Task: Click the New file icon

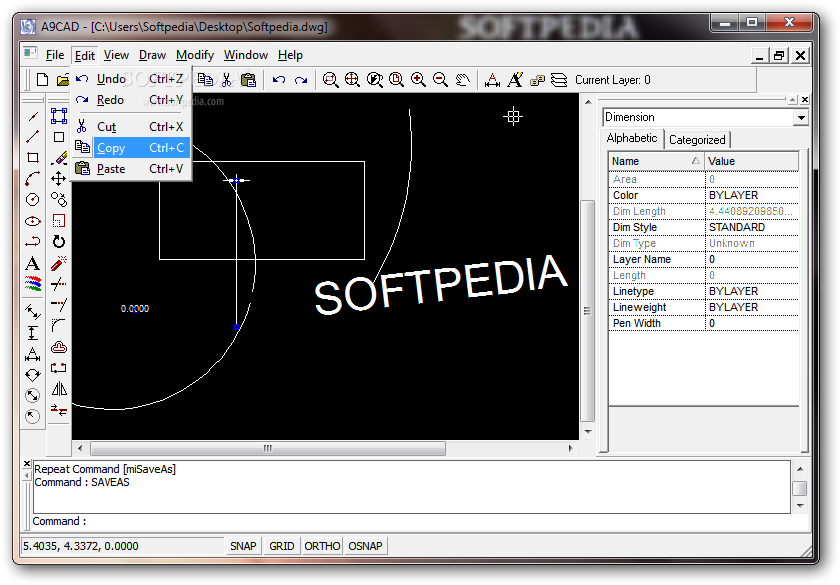Action: (x=42, y=80)
